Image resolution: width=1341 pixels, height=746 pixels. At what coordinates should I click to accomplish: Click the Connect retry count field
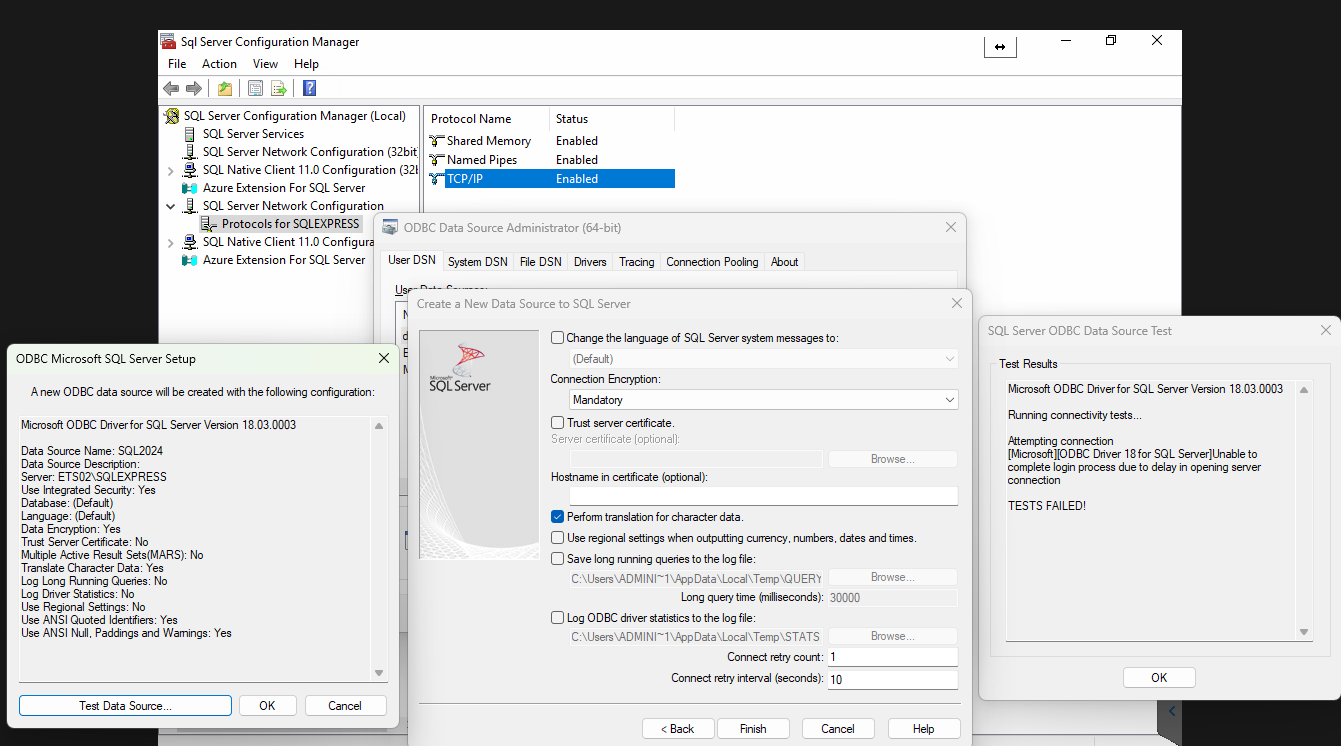click(x=892, y=657)
